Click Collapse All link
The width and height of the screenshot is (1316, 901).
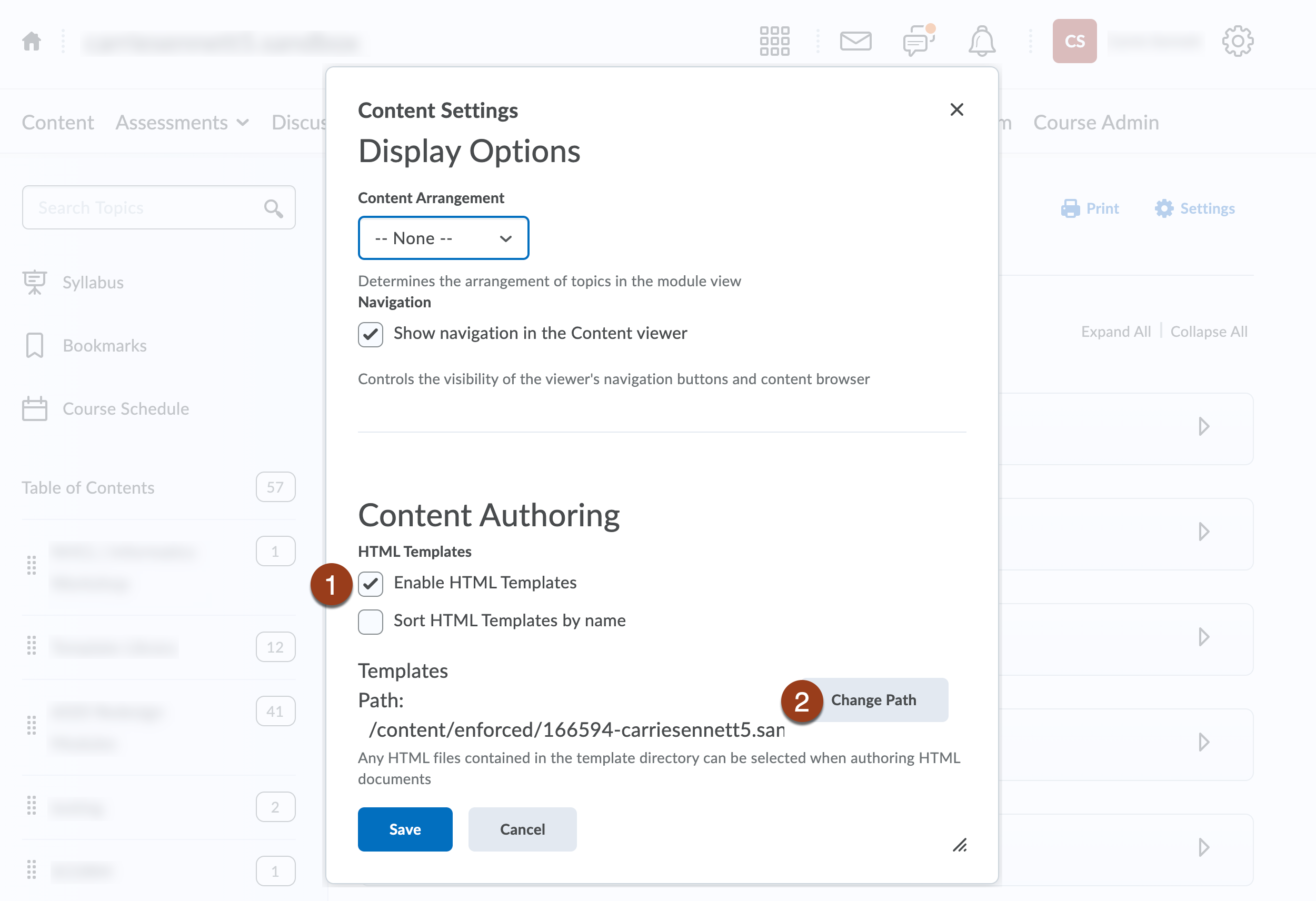[x=1209, y=331]
